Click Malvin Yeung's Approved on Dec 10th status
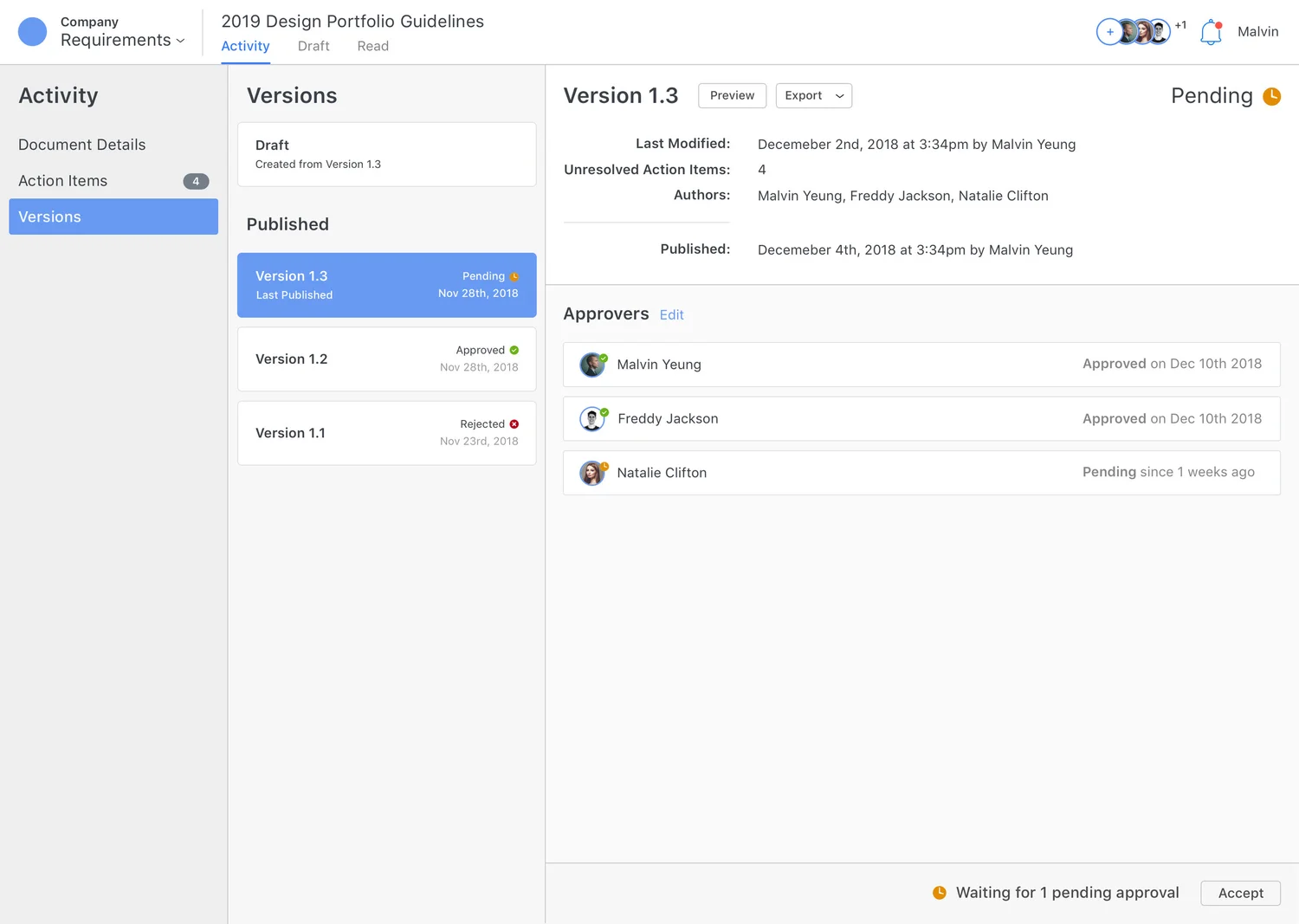The height and width of the screenshot is (924, 1299). click(x=1172, y=364)
